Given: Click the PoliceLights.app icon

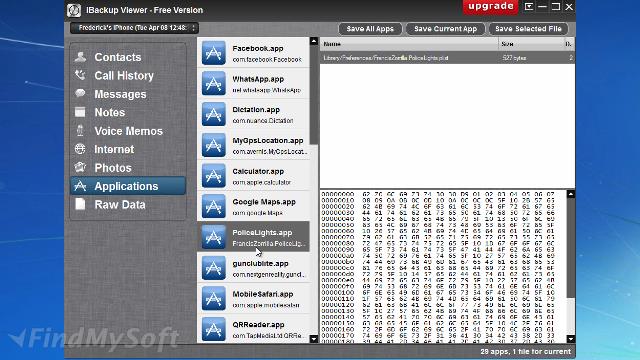Looking at the screenshot, I should [x=213, y=237].
